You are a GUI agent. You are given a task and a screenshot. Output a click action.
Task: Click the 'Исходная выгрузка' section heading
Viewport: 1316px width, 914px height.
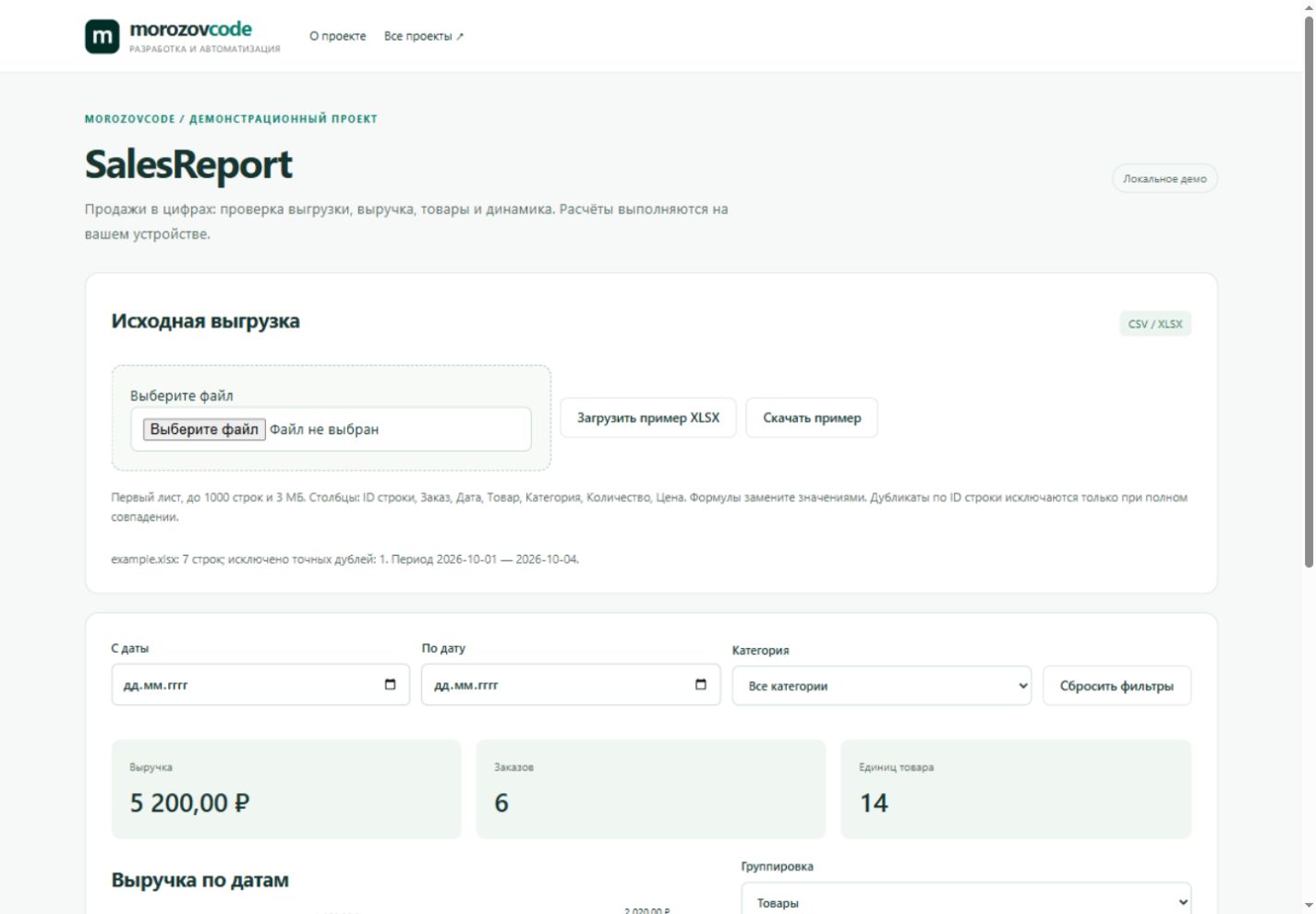205,321
